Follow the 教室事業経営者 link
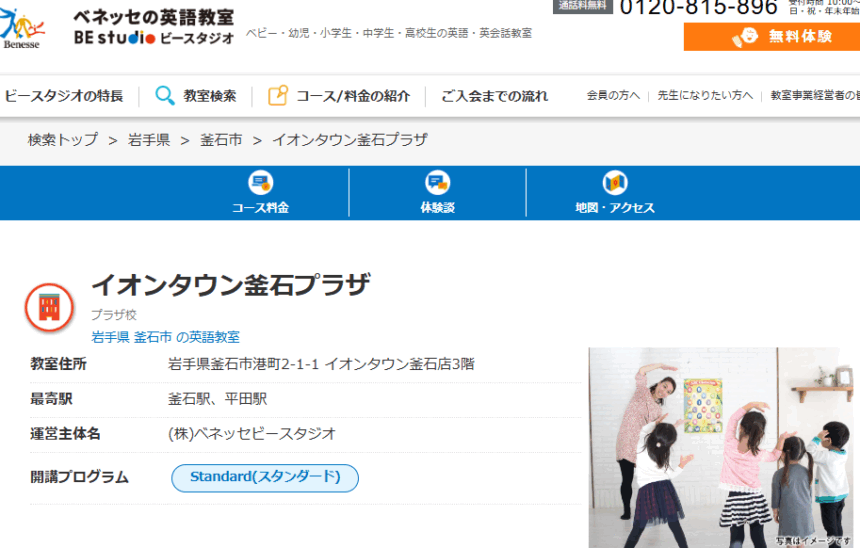Screen dimensions: 860x548 pyautogui.click(x=815, y=95)
